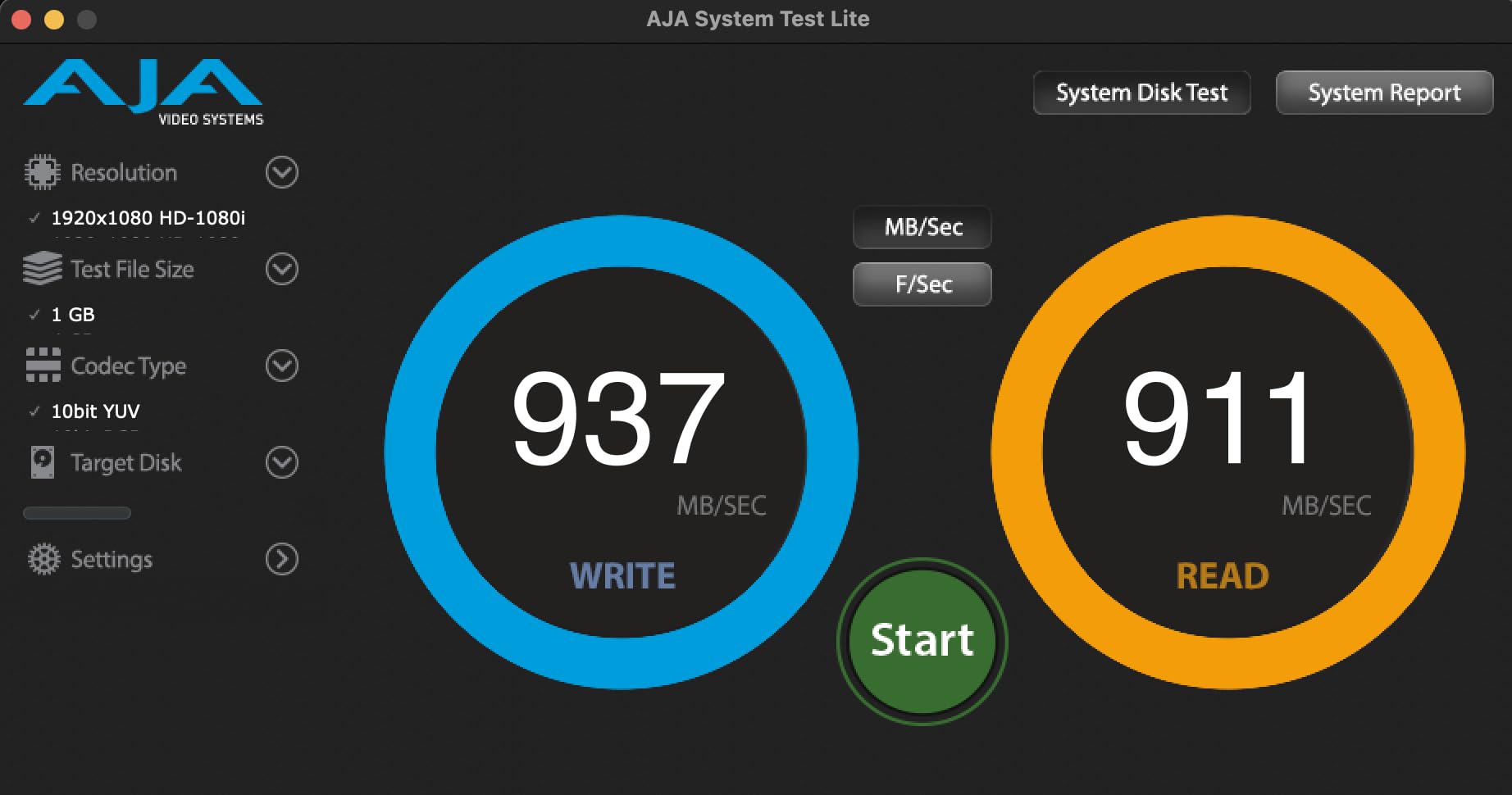Select the 10bit YUV codec option
1512x795 pixels.
tap(95, 411)
